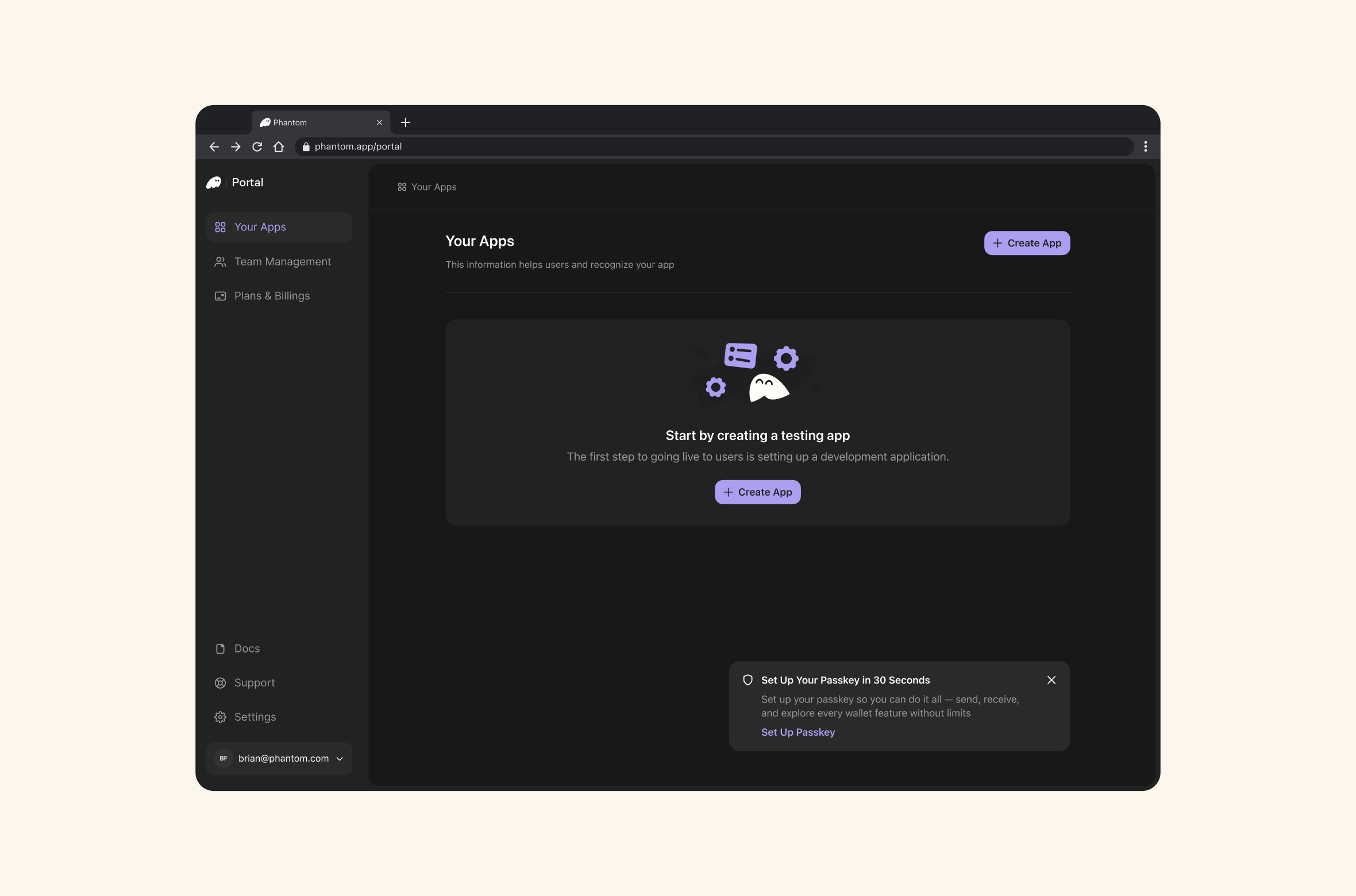This screenshot has height=896, width=1356.
Task: Open Team Management in the sidebar
Action: pos(279,262)
